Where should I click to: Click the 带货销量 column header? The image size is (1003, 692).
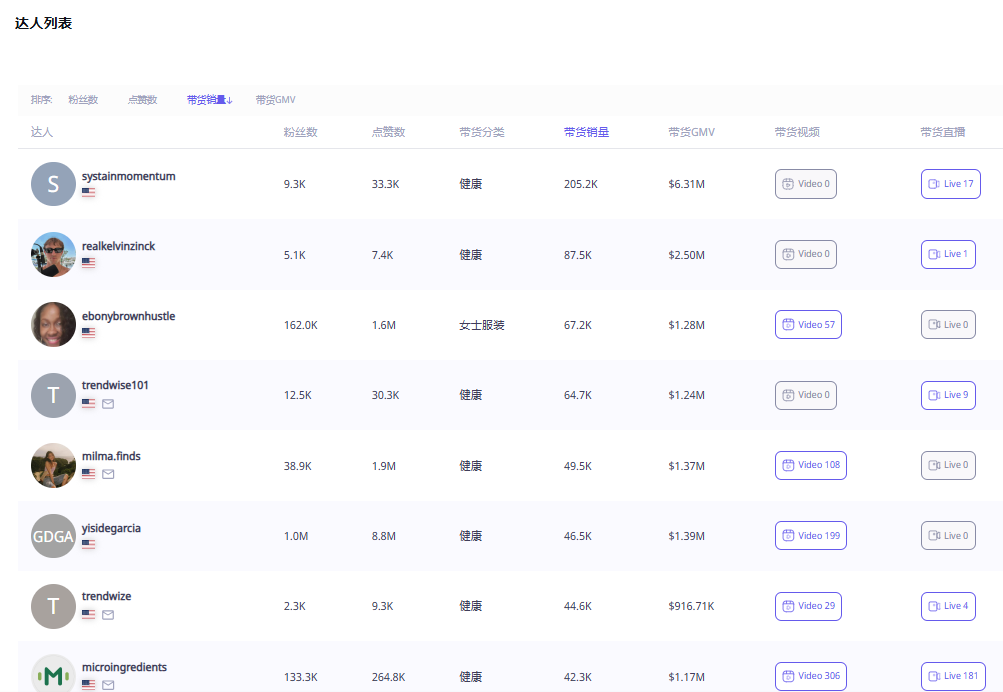pyautogui.click(x=586, y=132)
